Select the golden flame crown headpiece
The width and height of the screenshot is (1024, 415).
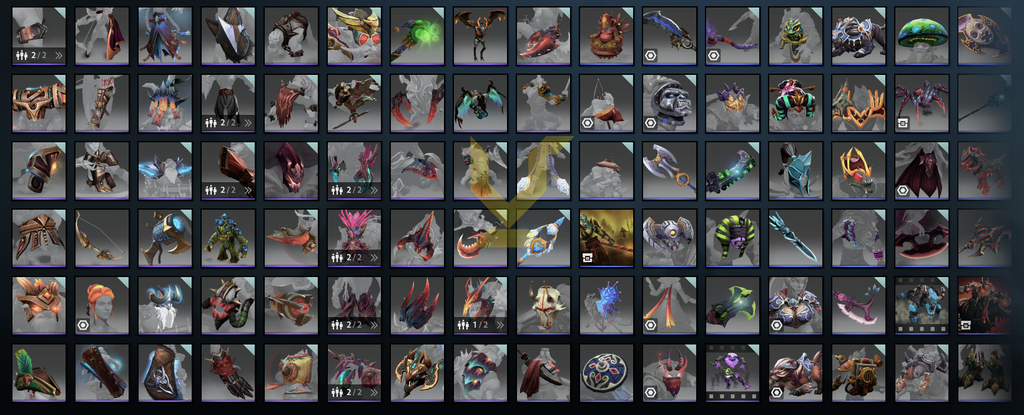click(858, 171)
